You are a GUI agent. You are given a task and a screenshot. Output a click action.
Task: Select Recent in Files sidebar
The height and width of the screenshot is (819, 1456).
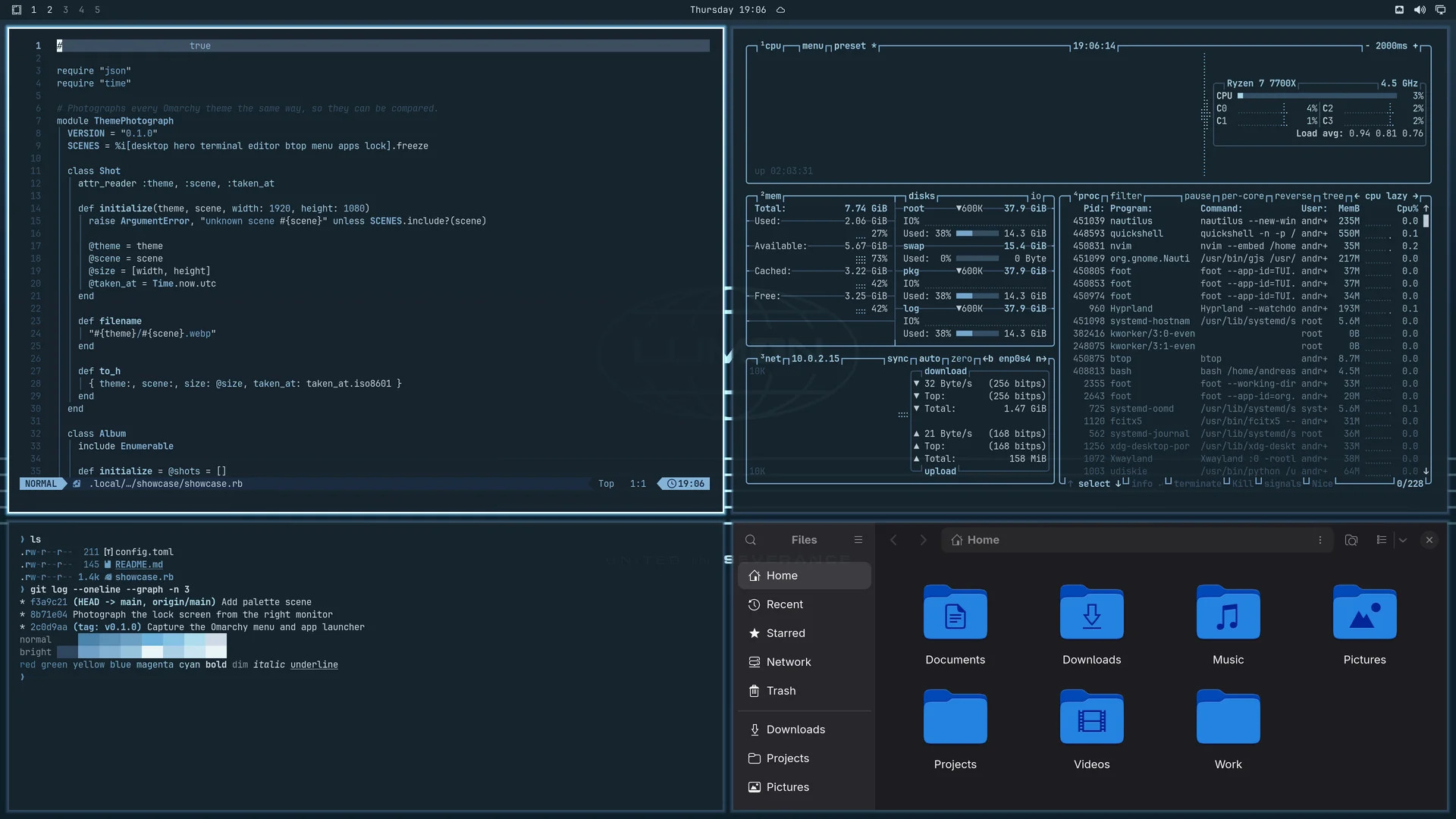click(805, 604)
